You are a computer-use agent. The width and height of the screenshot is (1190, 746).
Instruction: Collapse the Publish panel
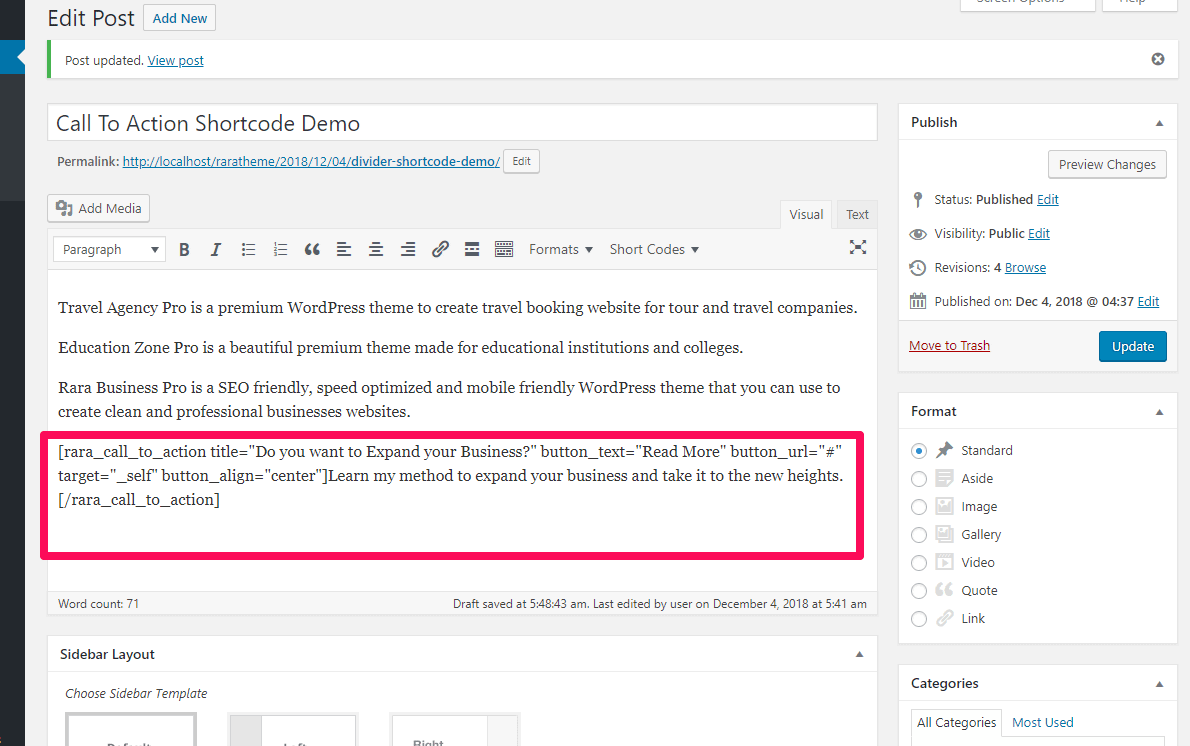[x=1159, y=123]
